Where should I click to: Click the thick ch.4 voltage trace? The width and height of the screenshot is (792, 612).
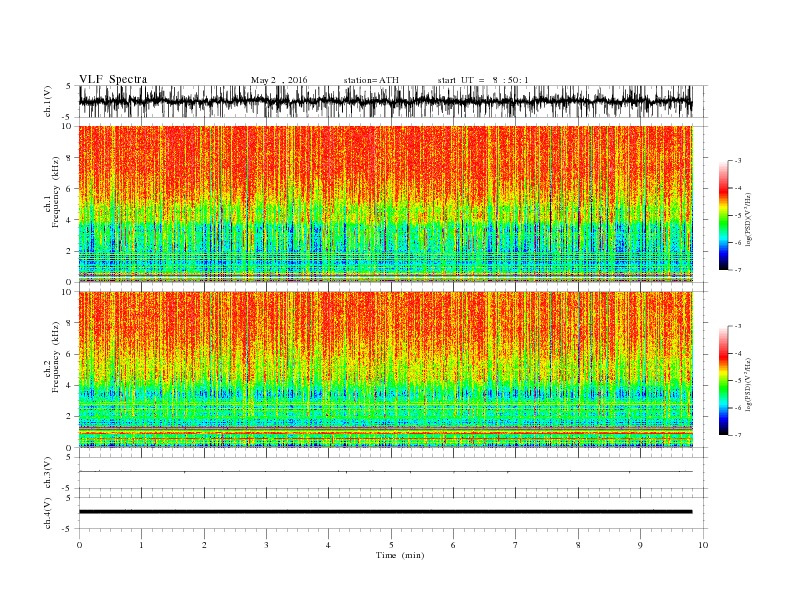click(x=385, y=512)
